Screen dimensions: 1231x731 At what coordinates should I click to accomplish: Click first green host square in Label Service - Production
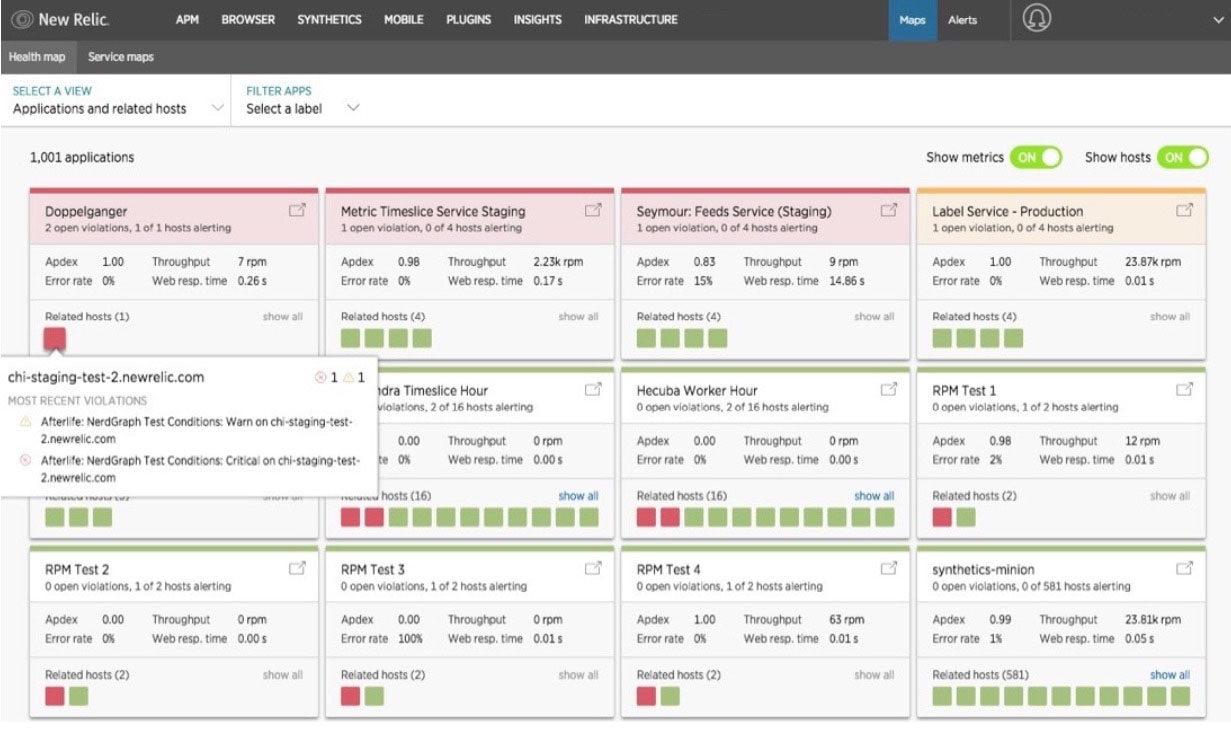943,338
